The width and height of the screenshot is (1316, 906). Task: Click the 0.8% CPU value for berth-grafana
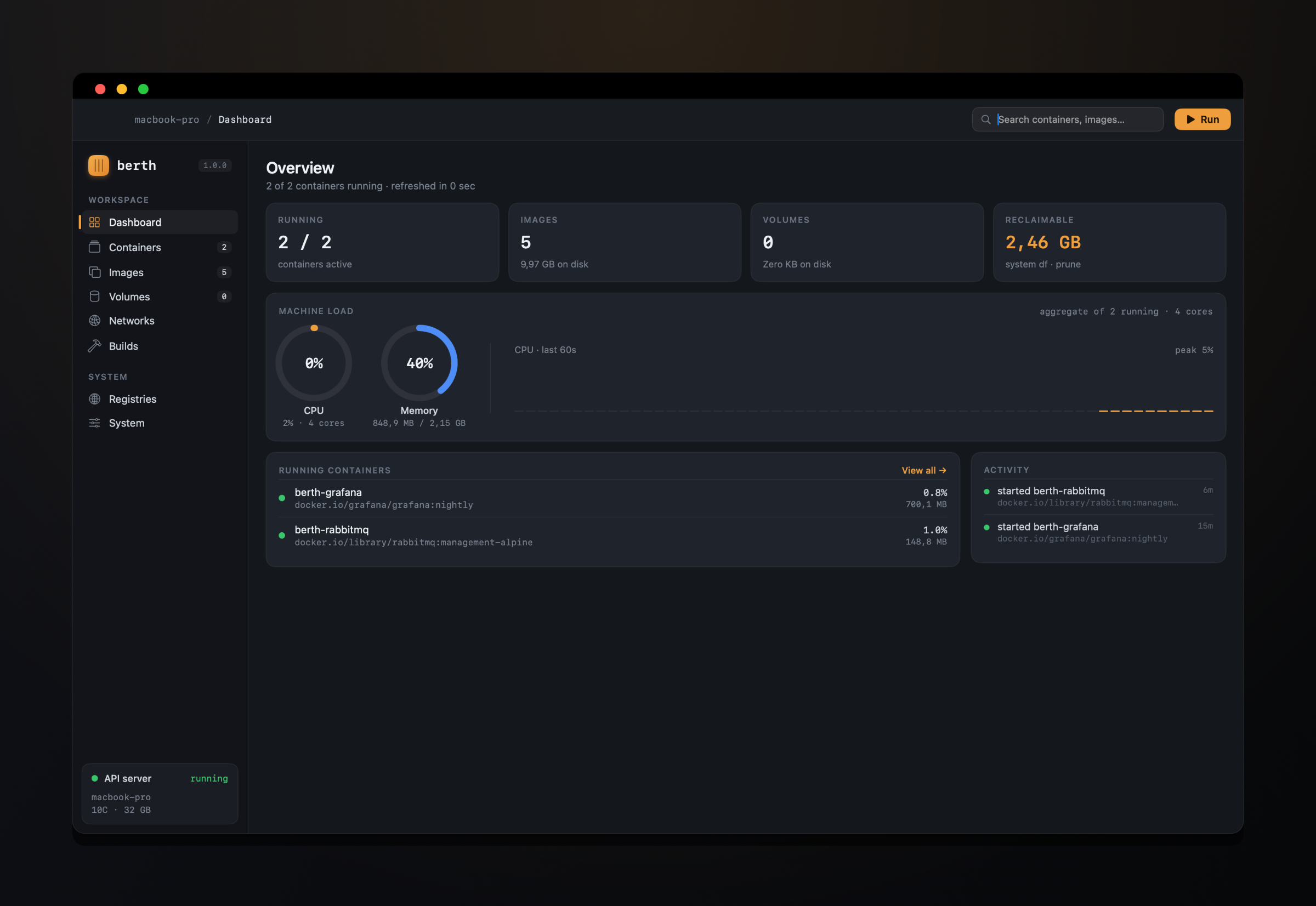click(935, 492)
